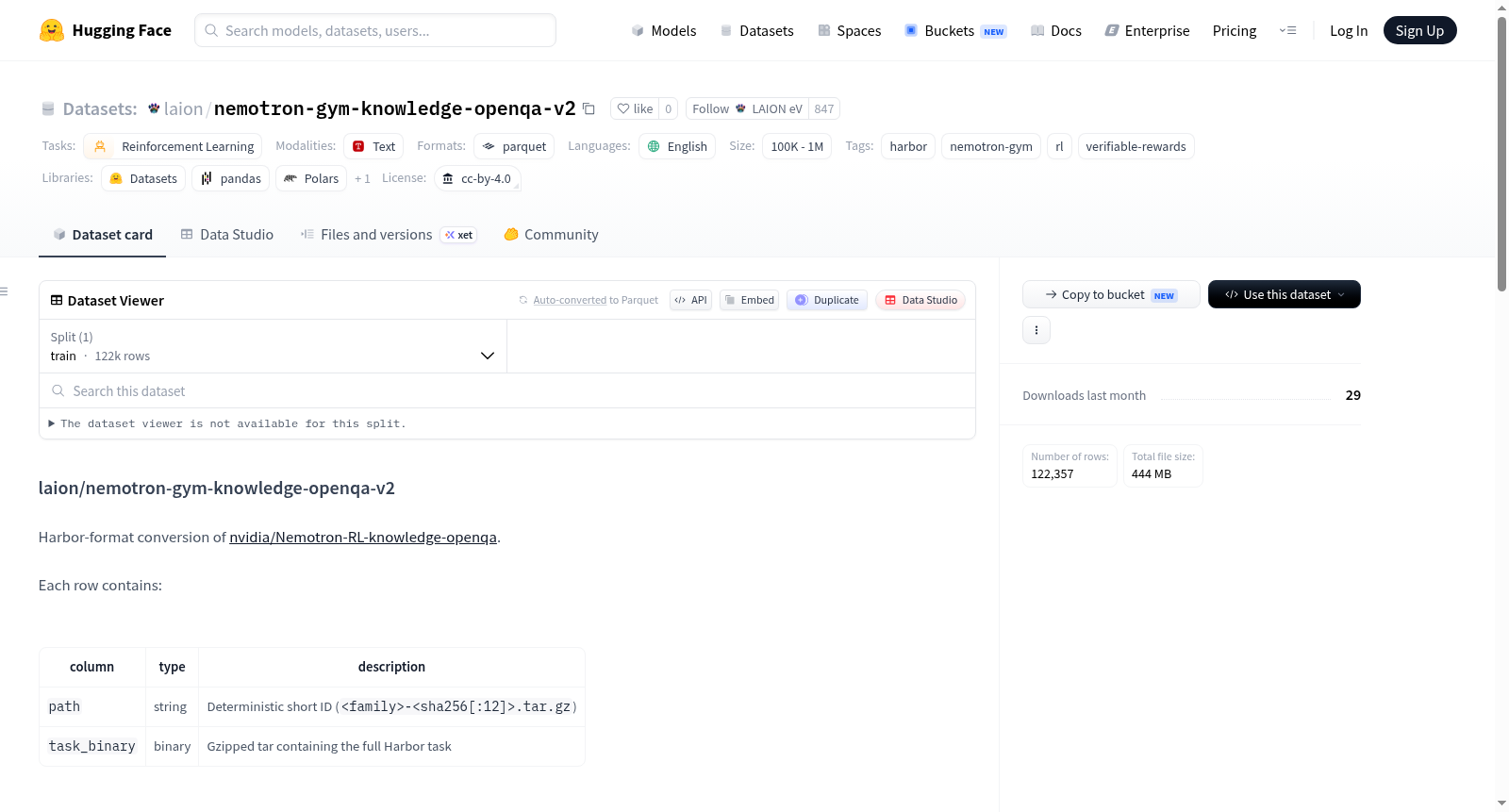The width and height of the screenshot is (1509, 812).
Task: Click the 'task_binary' table cell
Action: (92, 746)
